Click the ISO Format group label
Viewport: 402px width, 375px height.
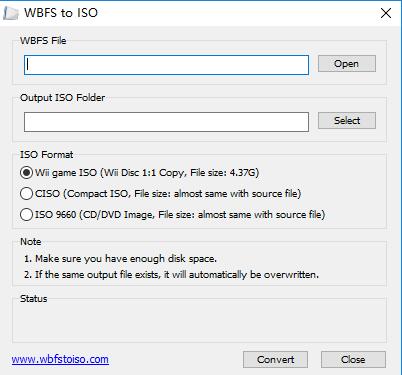click(x=47, y=155)
